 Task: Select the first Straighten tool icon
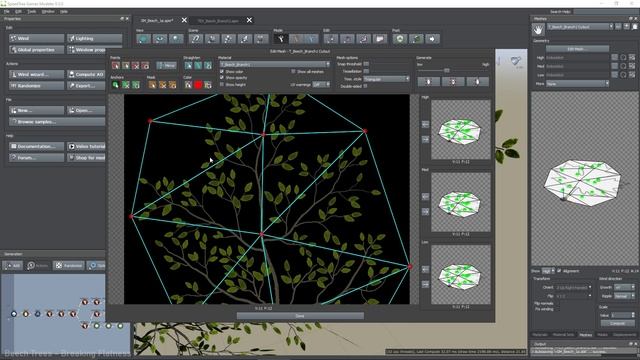(188, 65)
